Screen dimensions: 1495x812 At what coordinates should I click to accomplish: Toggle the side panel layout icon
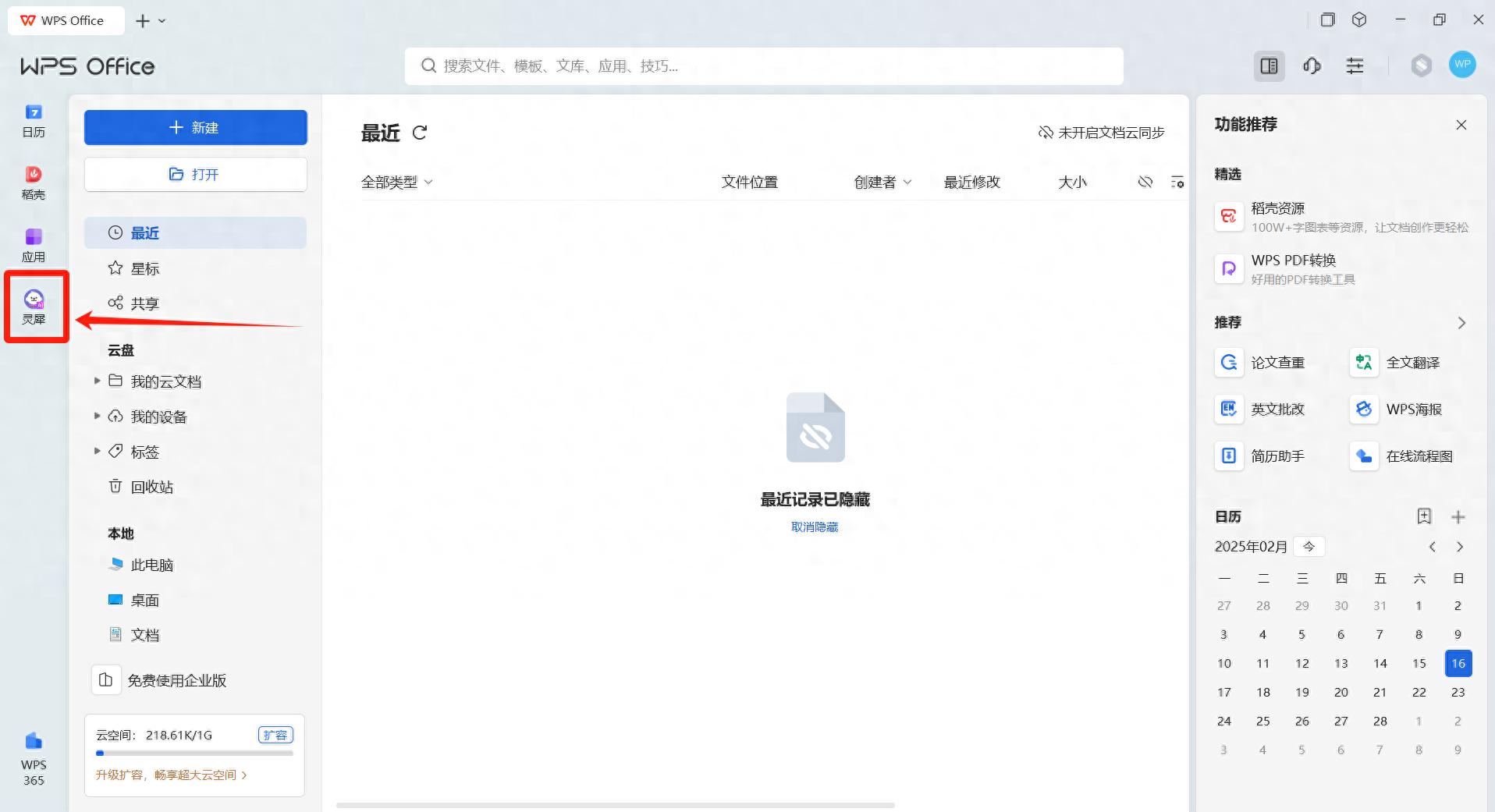pyautogui.click(x=1270, y=66)
